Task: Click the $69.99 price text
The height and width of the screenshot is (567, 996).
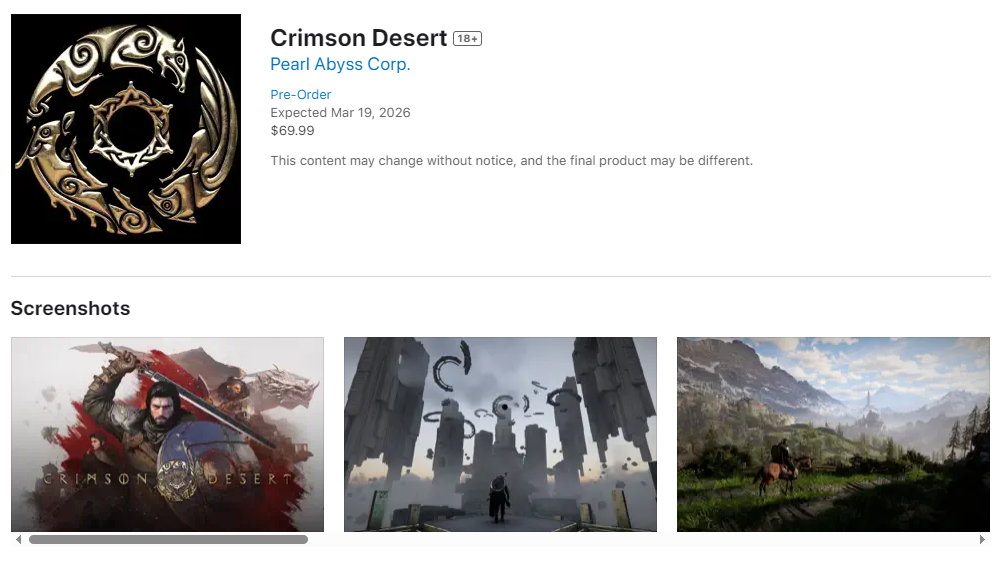Action: (x=292, y=131)
